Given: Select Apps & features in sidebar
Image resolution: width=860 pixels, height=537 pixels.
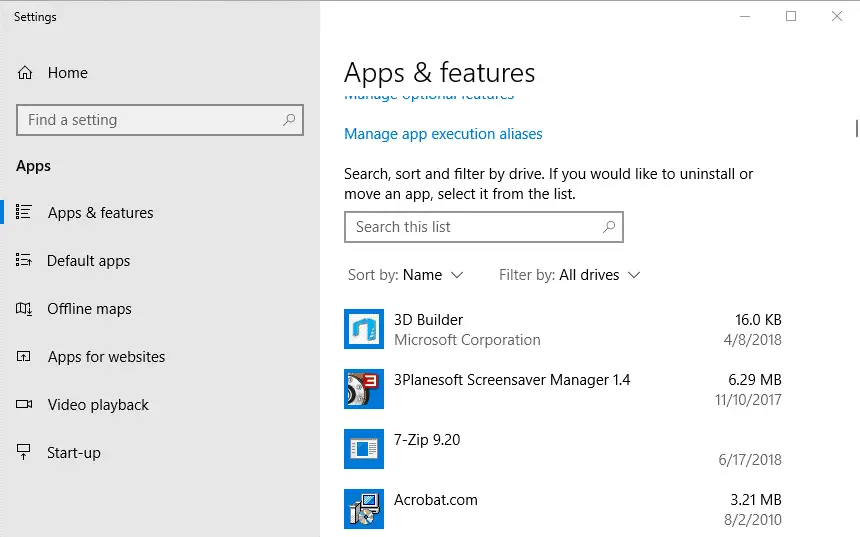Looking at the screenshot, I should [100, 212].
